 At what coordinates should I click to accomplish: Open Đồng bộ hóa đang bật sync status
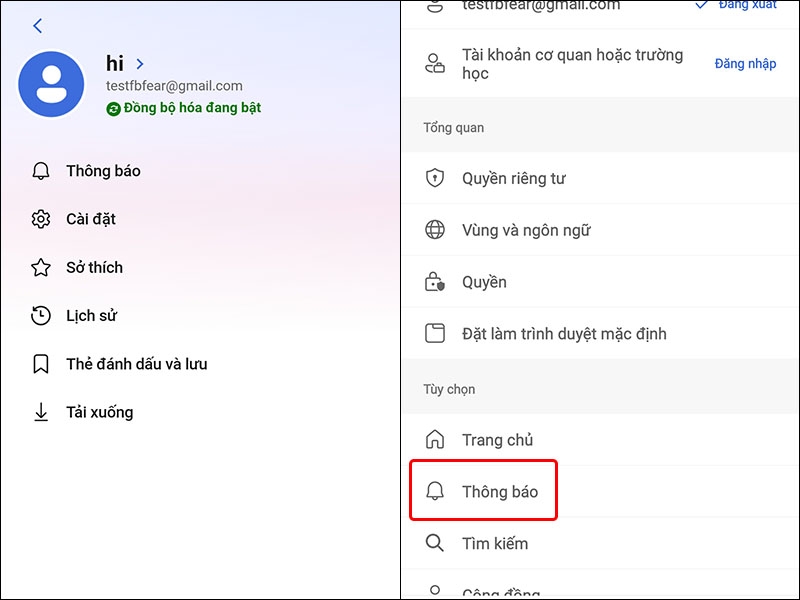192,108
